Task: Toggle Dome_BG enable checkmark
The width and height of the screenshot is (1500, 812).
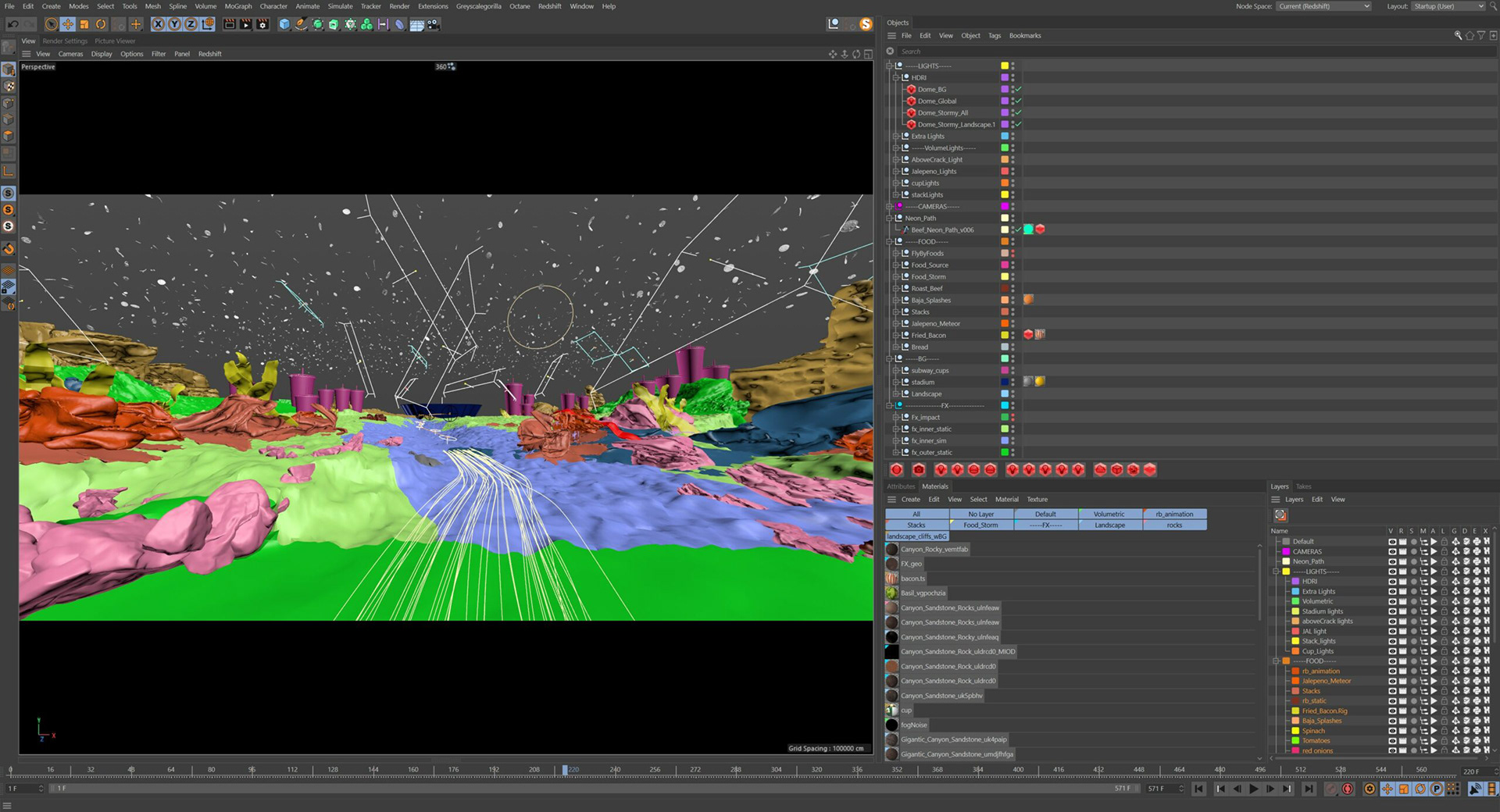Action: click(1019, 89)
